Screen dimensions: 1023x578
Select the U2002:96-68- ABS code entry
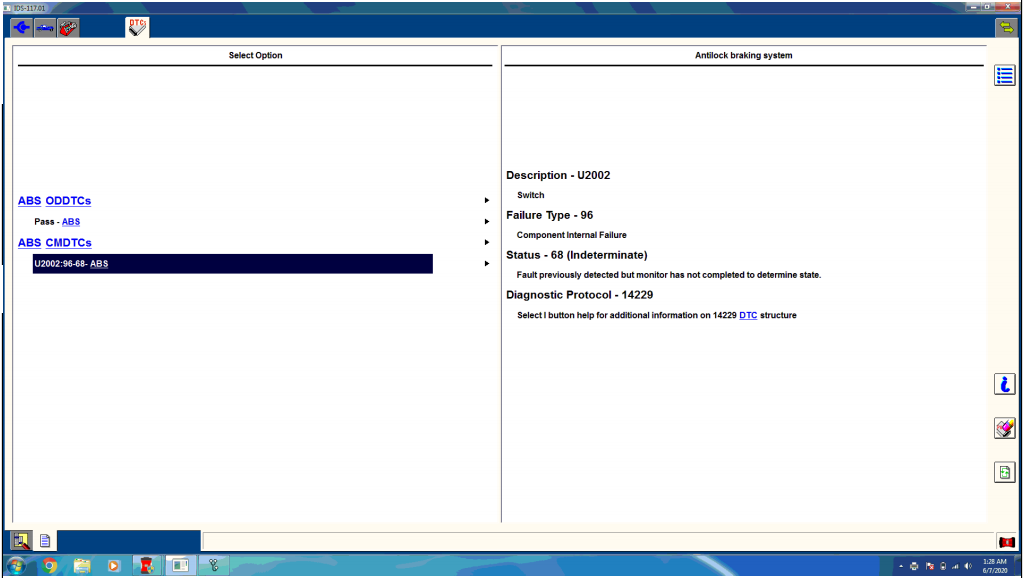(x=232, y=264)
